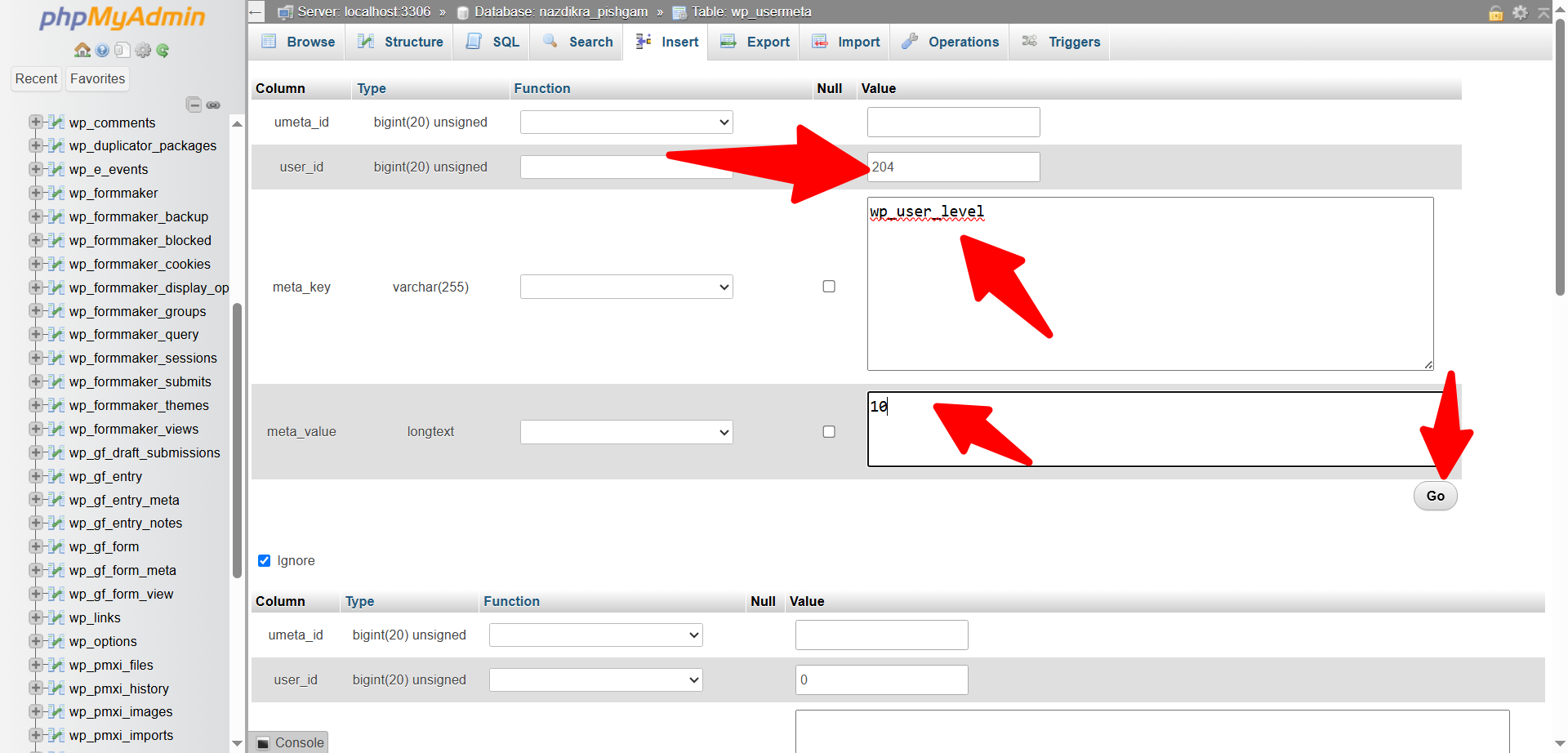Toggle the Null checkbox for meta_value
Image resolution: width=1568 pixels, height=753 pixels.
(828, 431)
